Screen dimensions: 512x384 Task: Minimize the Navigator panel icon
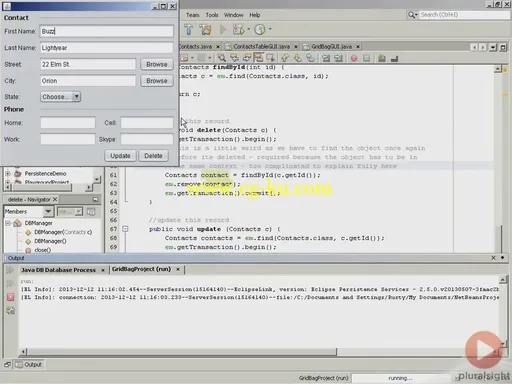tap(95, 200)
